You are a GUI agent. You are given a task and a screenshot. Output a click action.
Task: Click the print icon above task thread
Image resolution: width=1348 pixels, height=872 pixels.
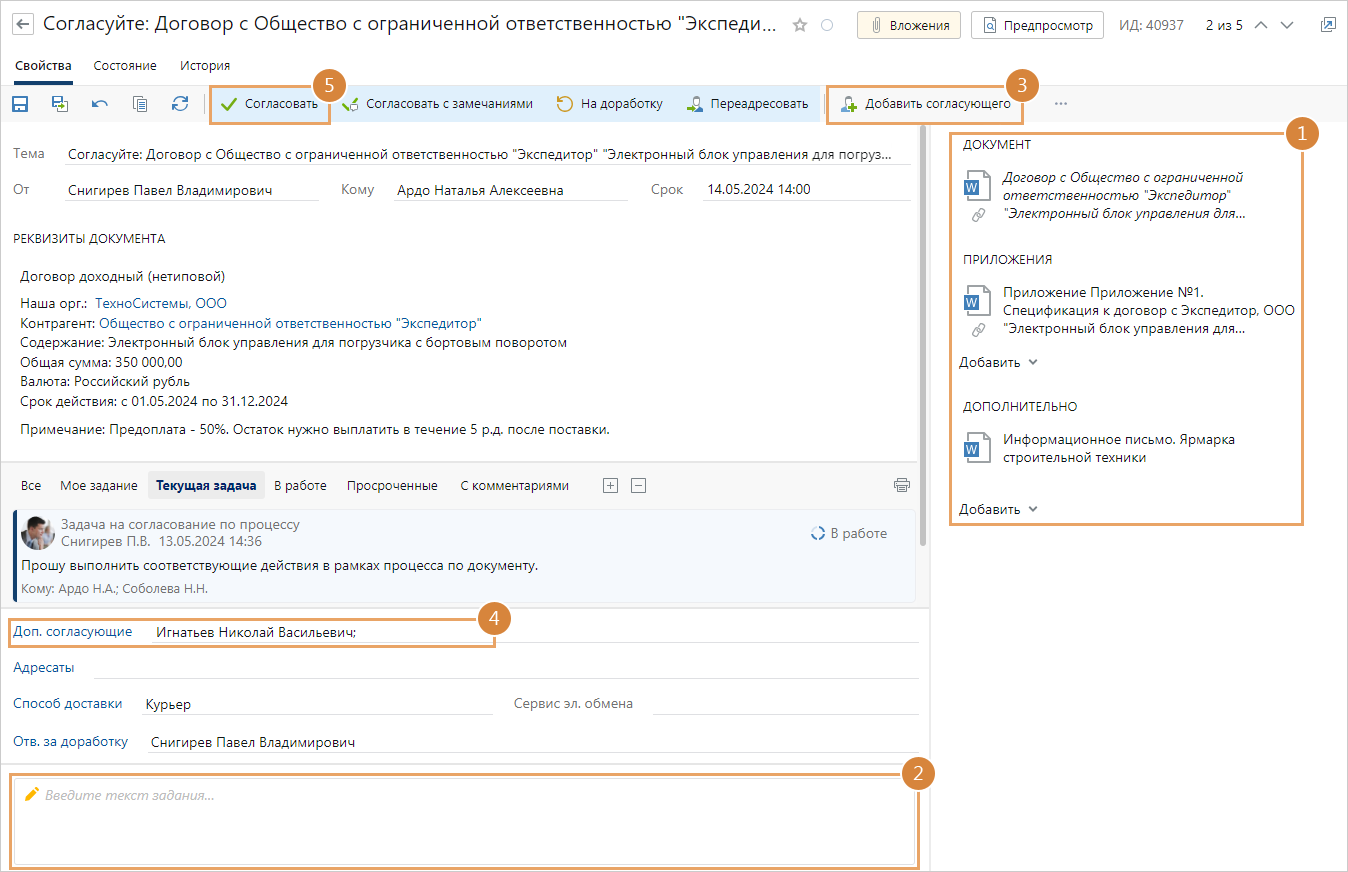902,486
